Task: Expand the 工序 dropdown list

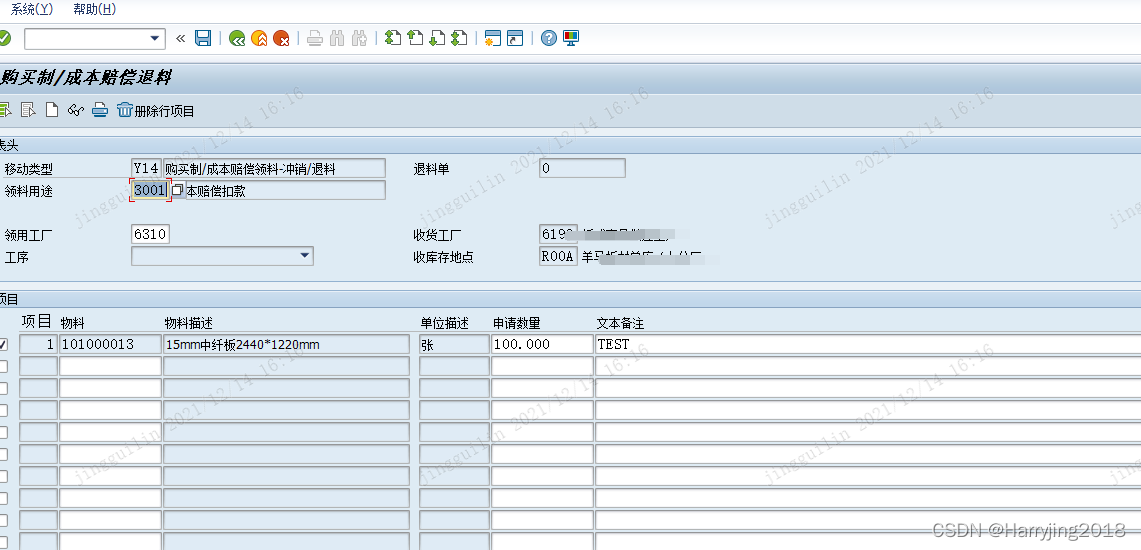Action: 304,255
